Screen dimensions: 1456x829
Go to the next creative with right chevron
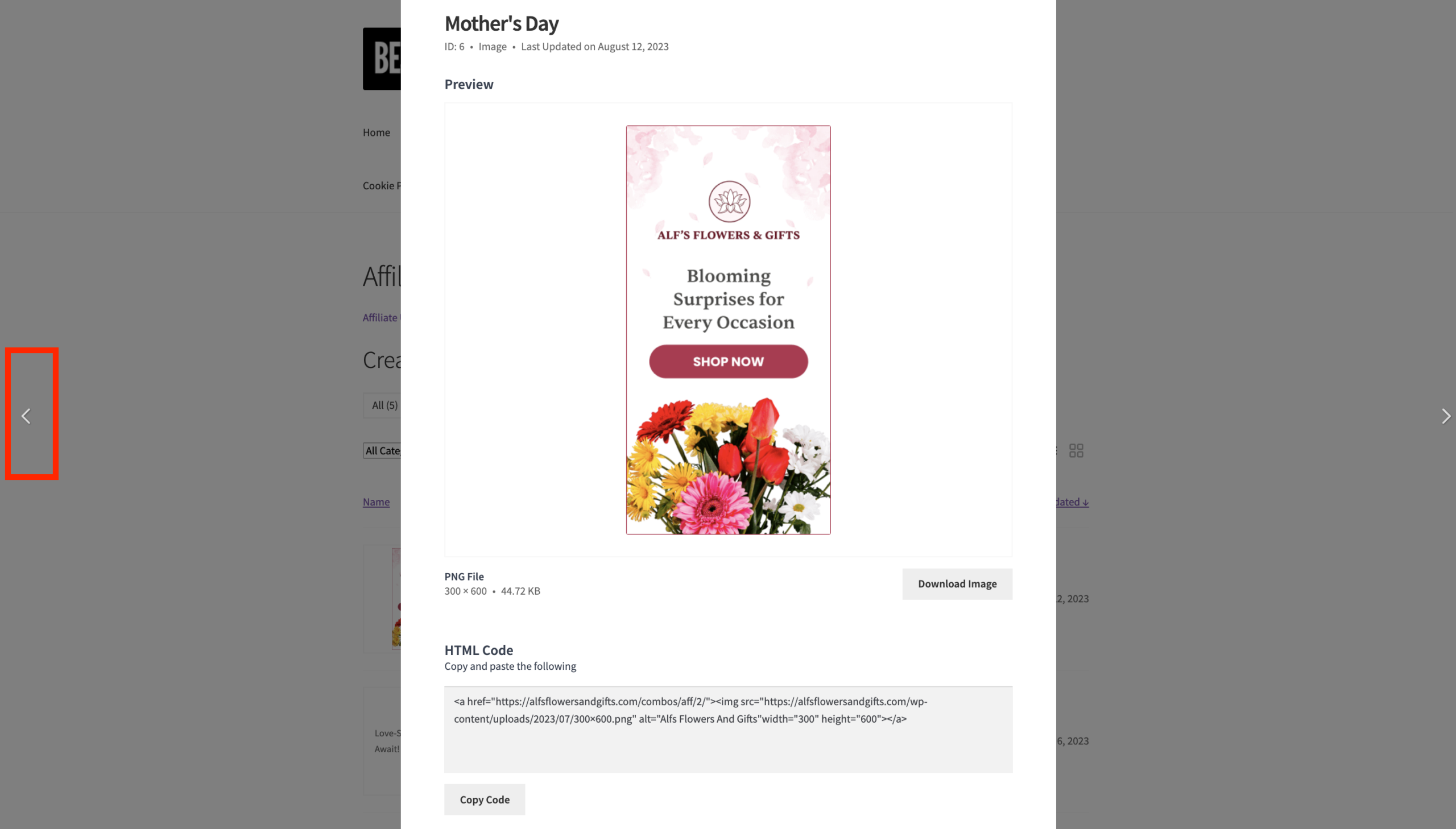pos(1446,416)
